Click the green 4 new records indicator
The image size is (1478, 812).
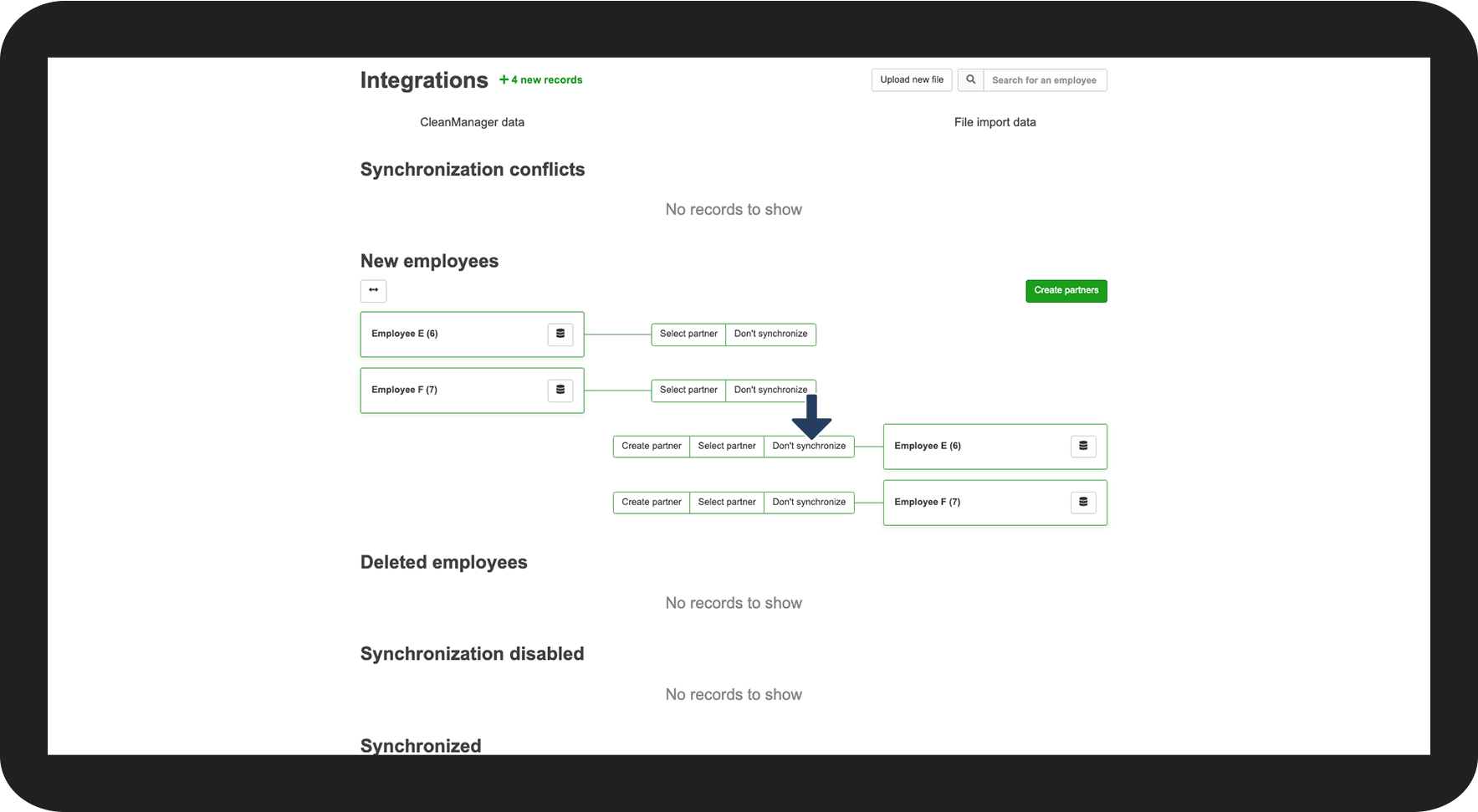point(541,80)
